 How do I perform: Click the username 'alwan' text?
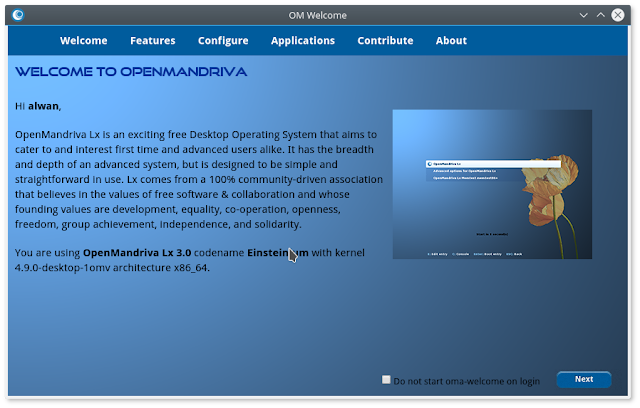pyautogui.click(x=43, y=106)
